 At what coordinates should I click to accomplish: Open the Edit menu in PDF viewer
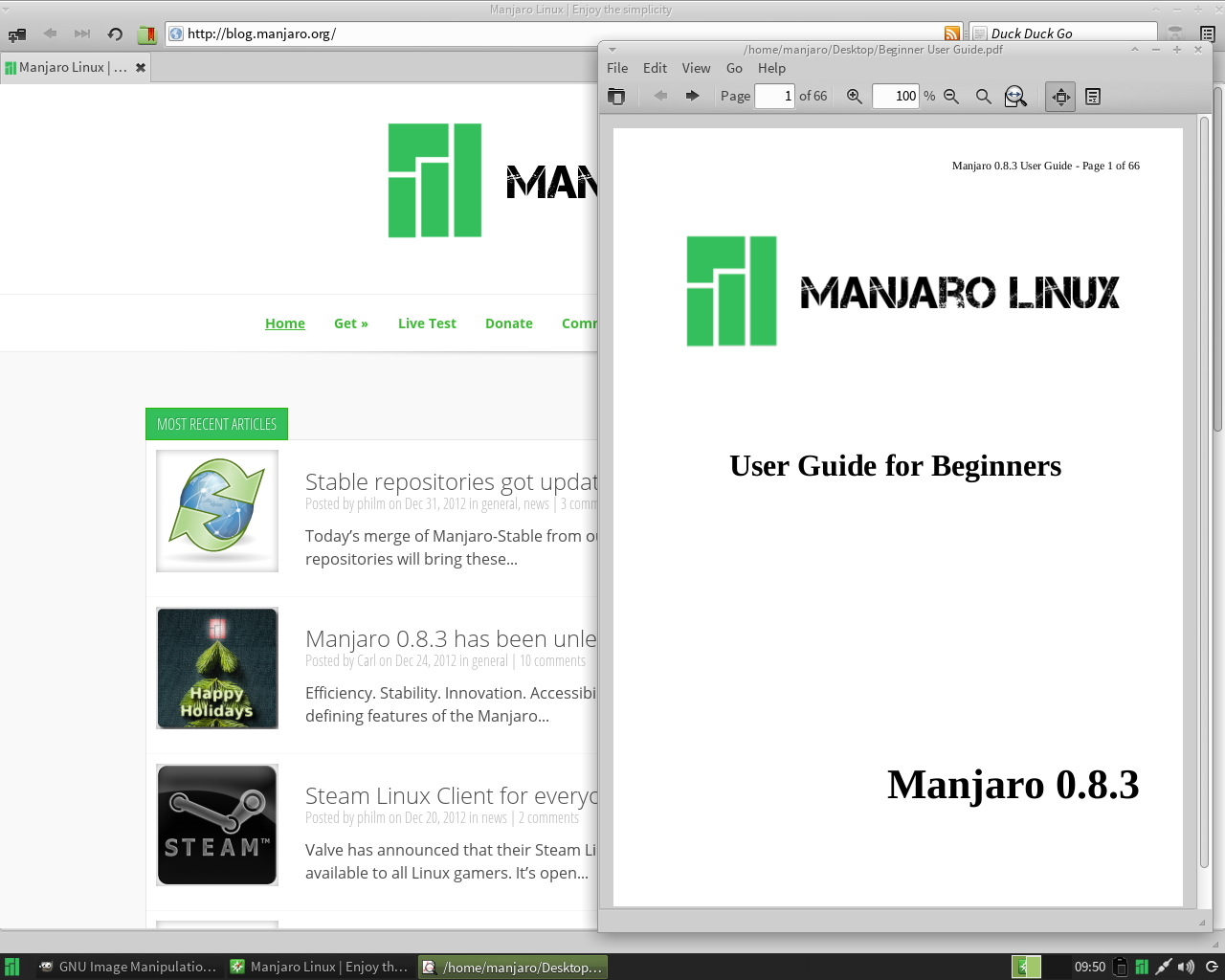coord(655,68)
